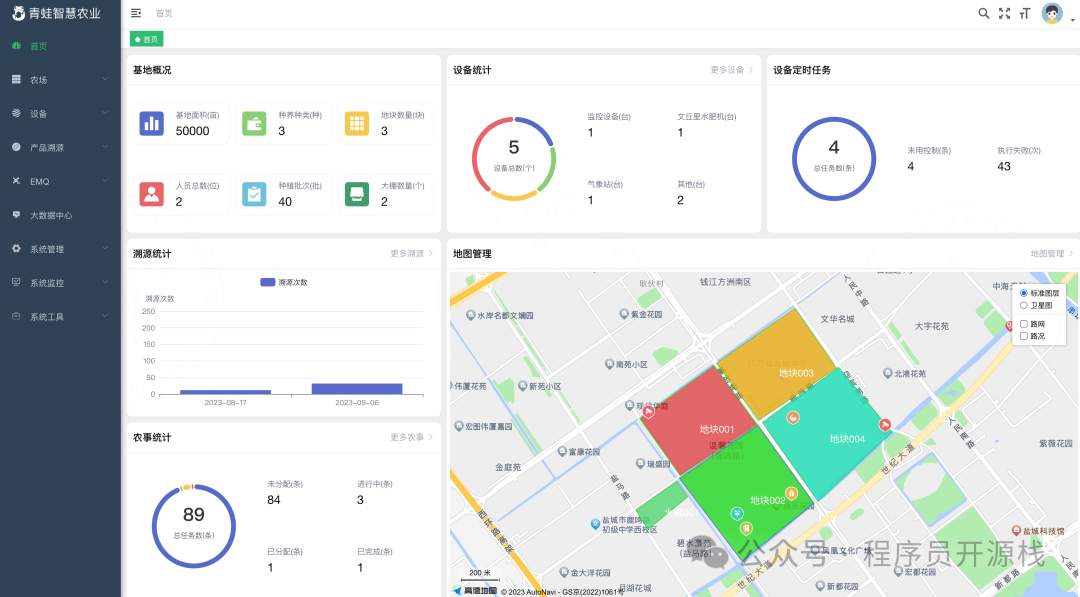Select EMQ from the sidebar menu
The image size is (1080, 597).
(60, 181)
